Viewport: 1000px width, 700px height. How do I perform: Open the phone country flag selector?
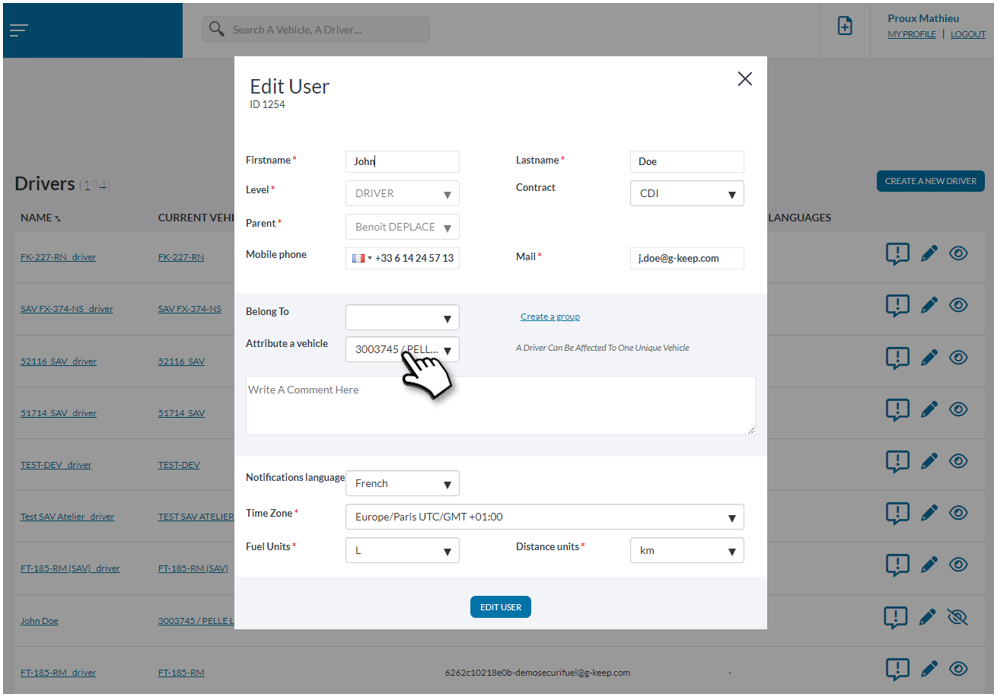click(x=361, y=258)
